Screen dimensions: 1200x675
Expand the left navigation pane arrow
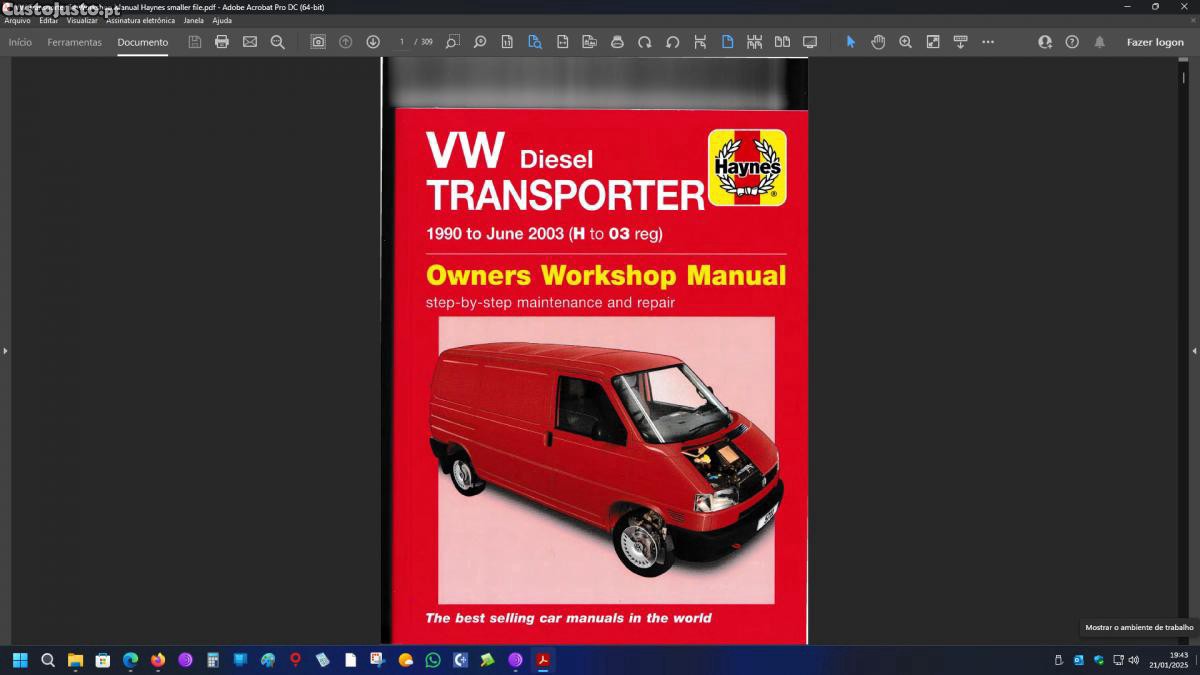point(5,351)
